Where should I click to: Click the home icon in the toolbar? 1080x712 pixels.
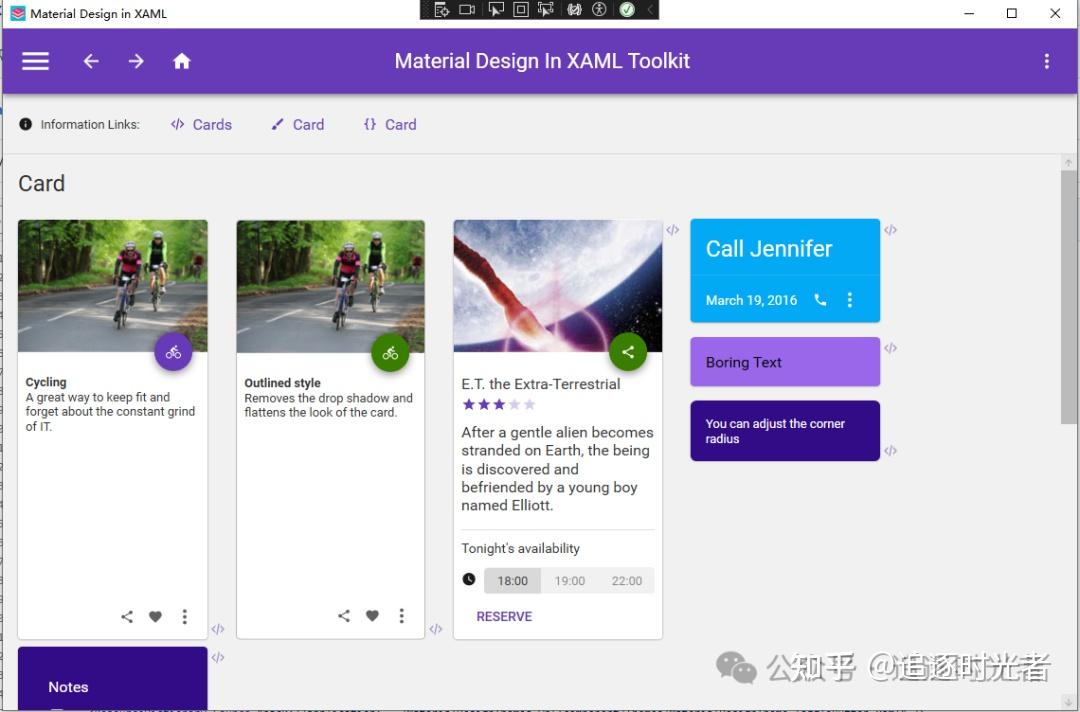pyautogui.click(x=181, y=61)
